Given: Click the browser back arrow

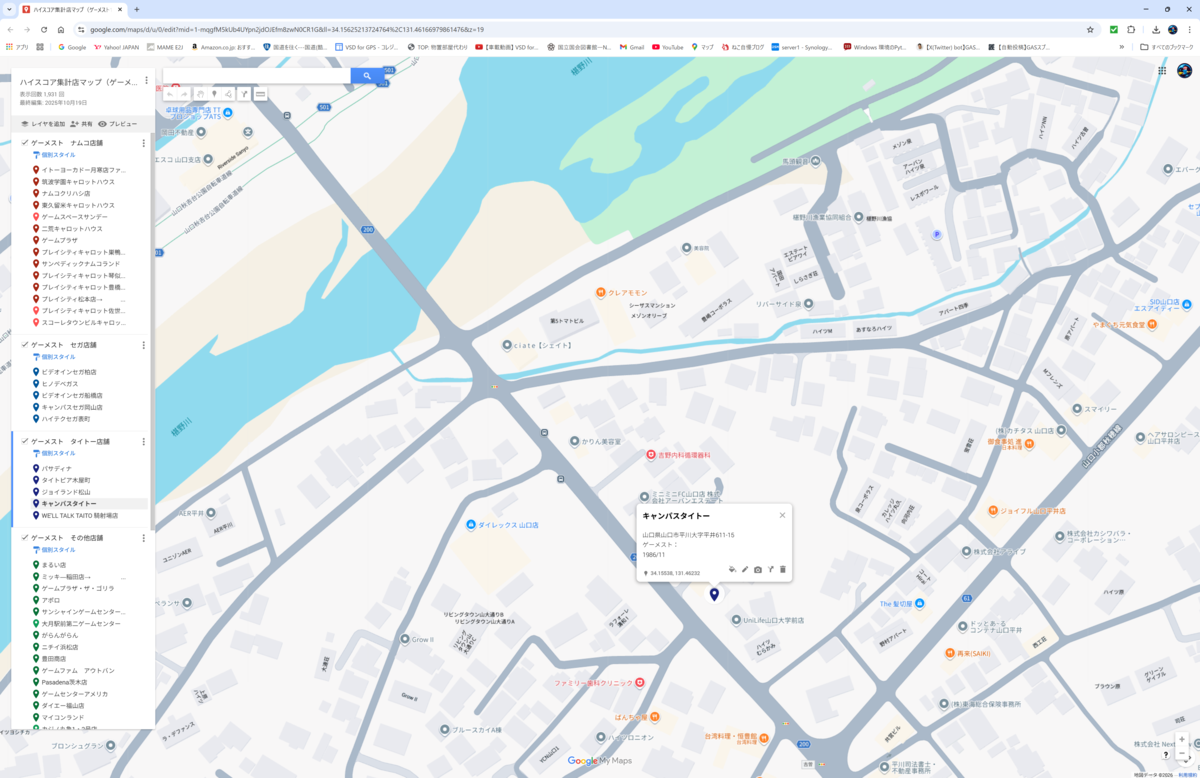Looking at the screenshot, I should [x=10, y=29].
